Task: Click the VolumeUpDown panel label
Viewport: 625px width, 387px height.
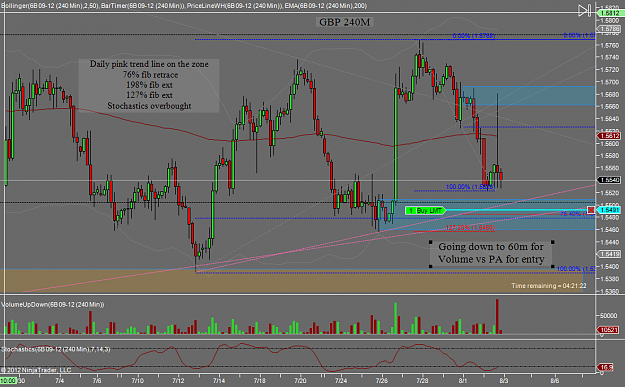Action: tap(53, 304)
